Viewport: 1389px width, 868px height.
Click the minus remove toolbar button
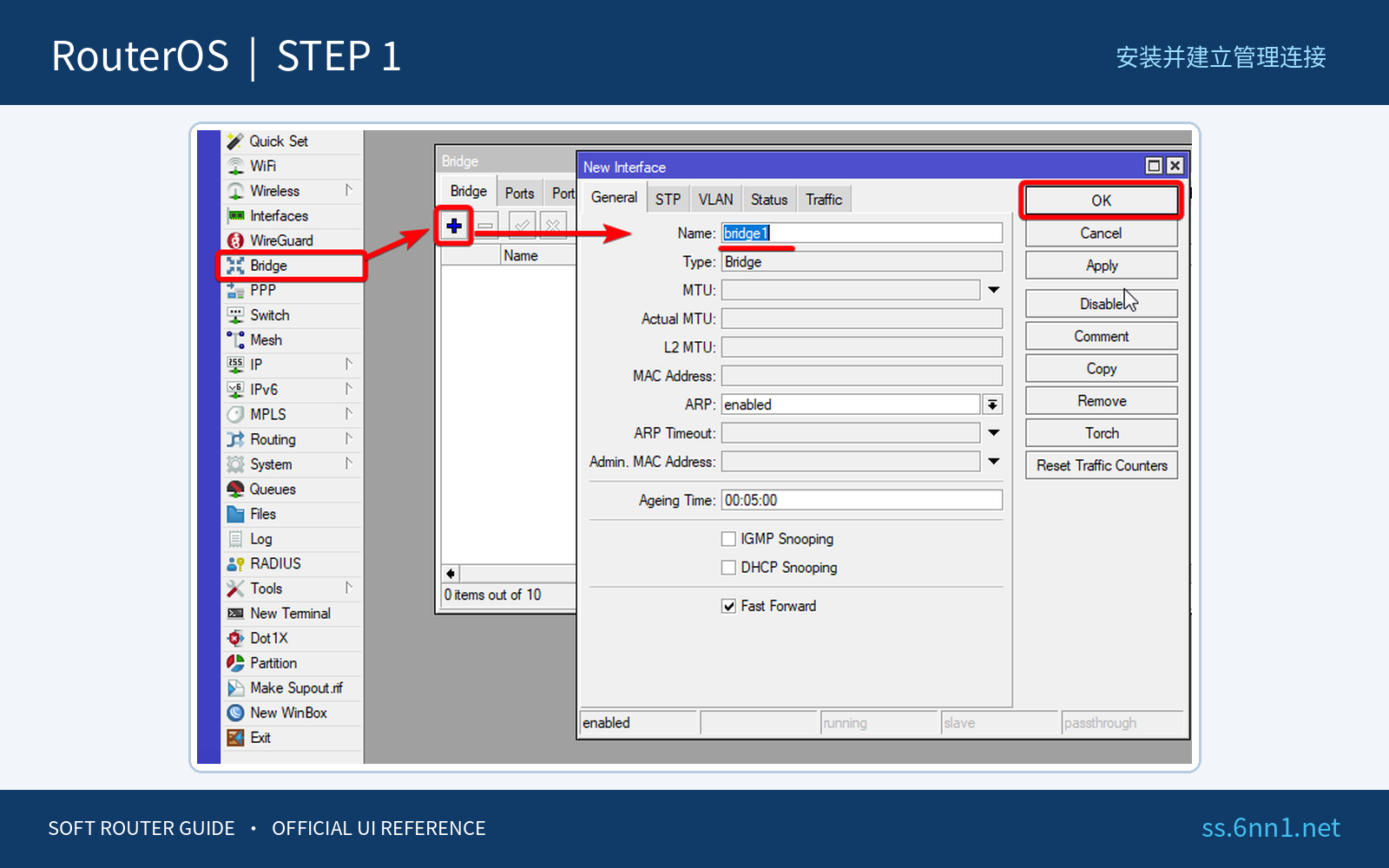pos(485,227)
